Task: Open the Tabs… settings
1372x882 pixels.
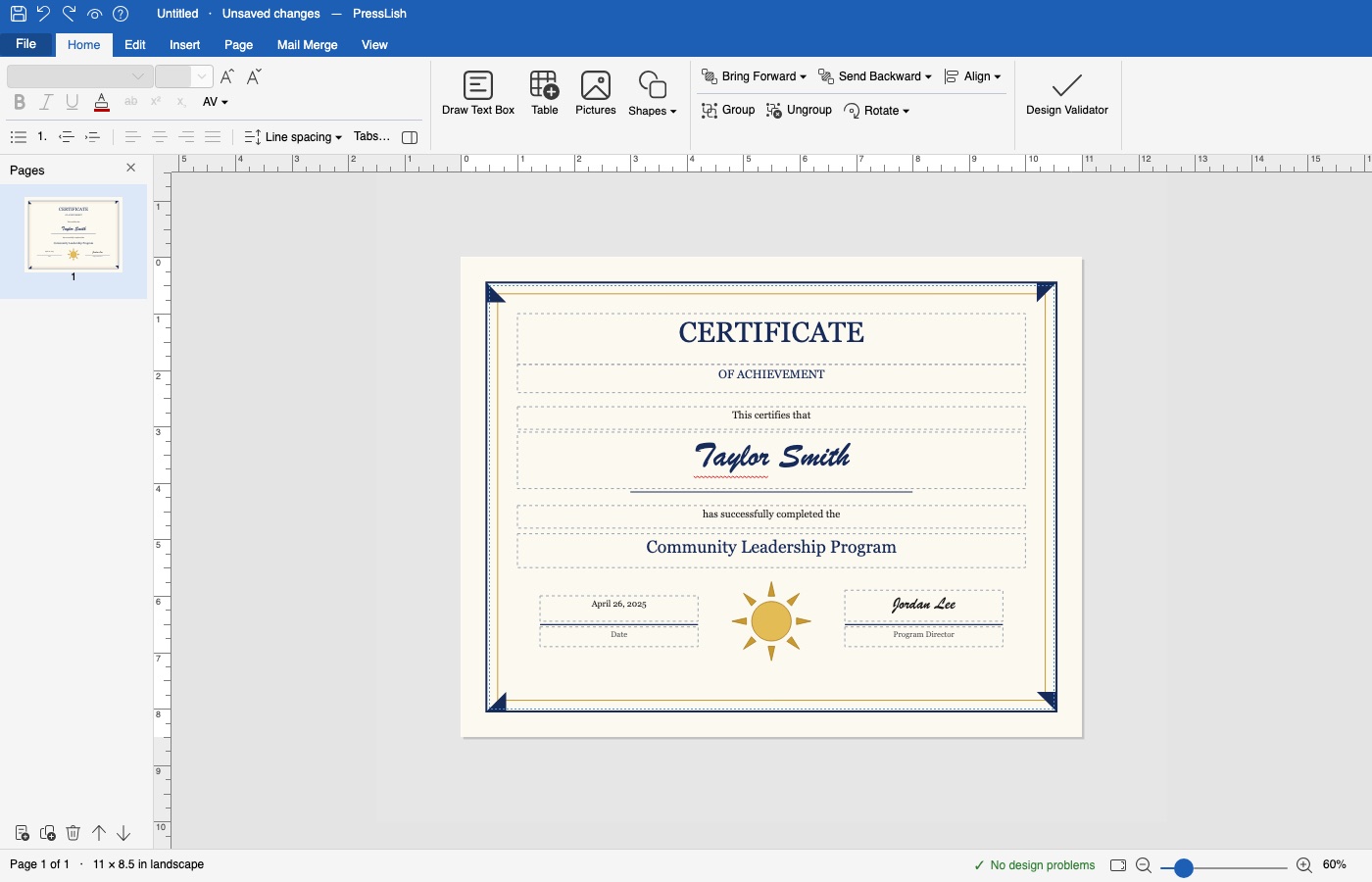Action: (371, 136)
